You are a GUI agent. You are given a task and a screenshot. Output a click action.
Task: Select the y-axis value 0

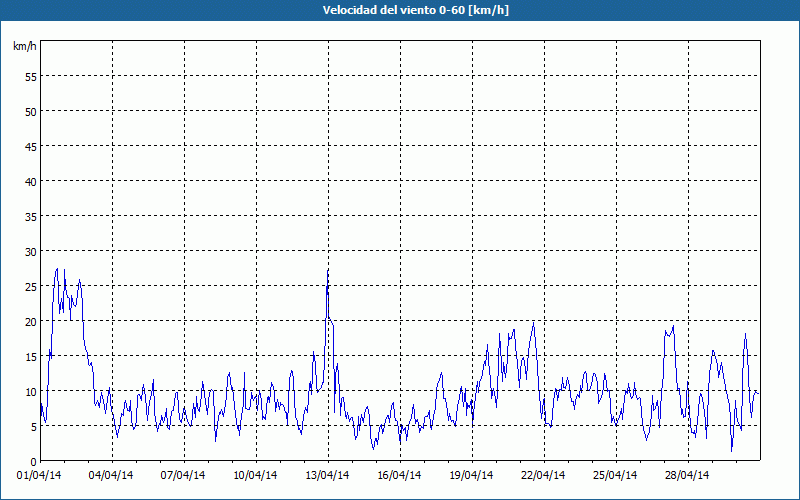coord(34,462)
